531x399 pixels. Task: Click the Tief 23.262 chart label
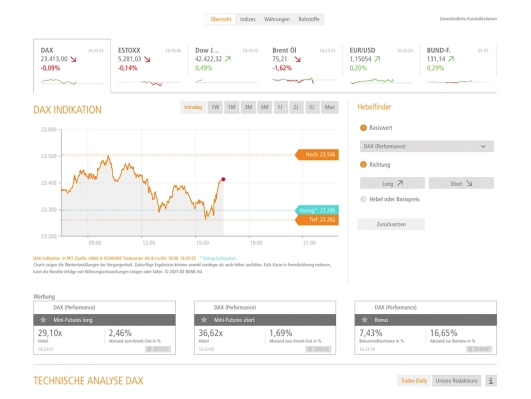pos(317,220)
